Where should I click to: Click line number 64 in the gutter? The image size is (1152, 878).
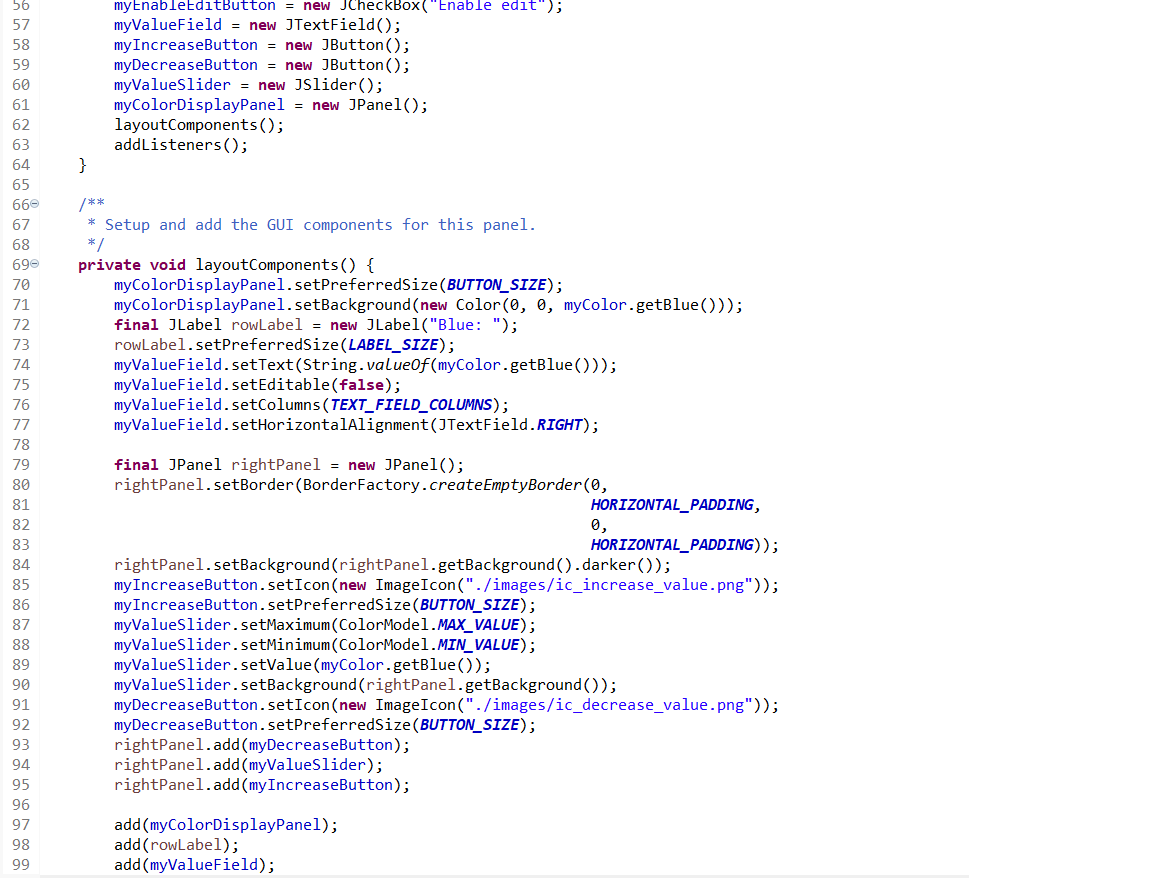[21, 165]
